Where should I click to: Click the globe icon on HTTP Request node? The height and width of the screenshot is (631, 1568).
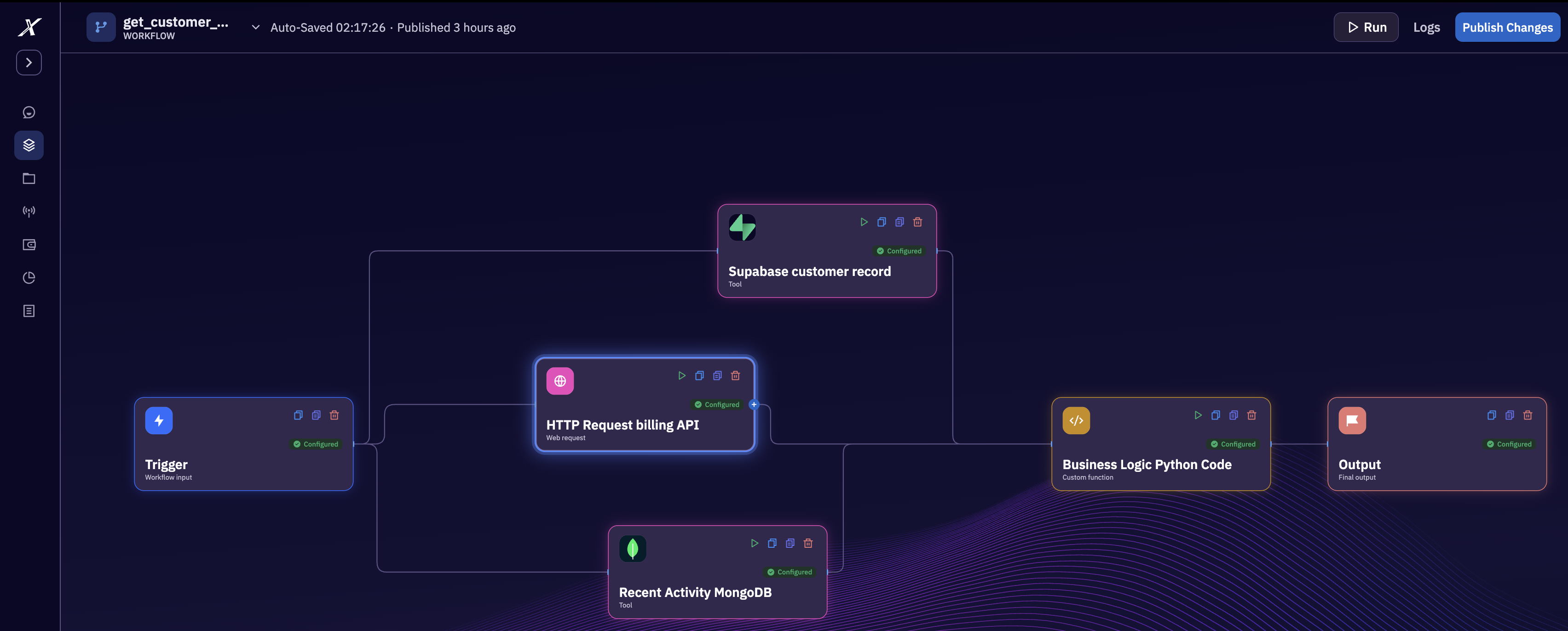560,381
